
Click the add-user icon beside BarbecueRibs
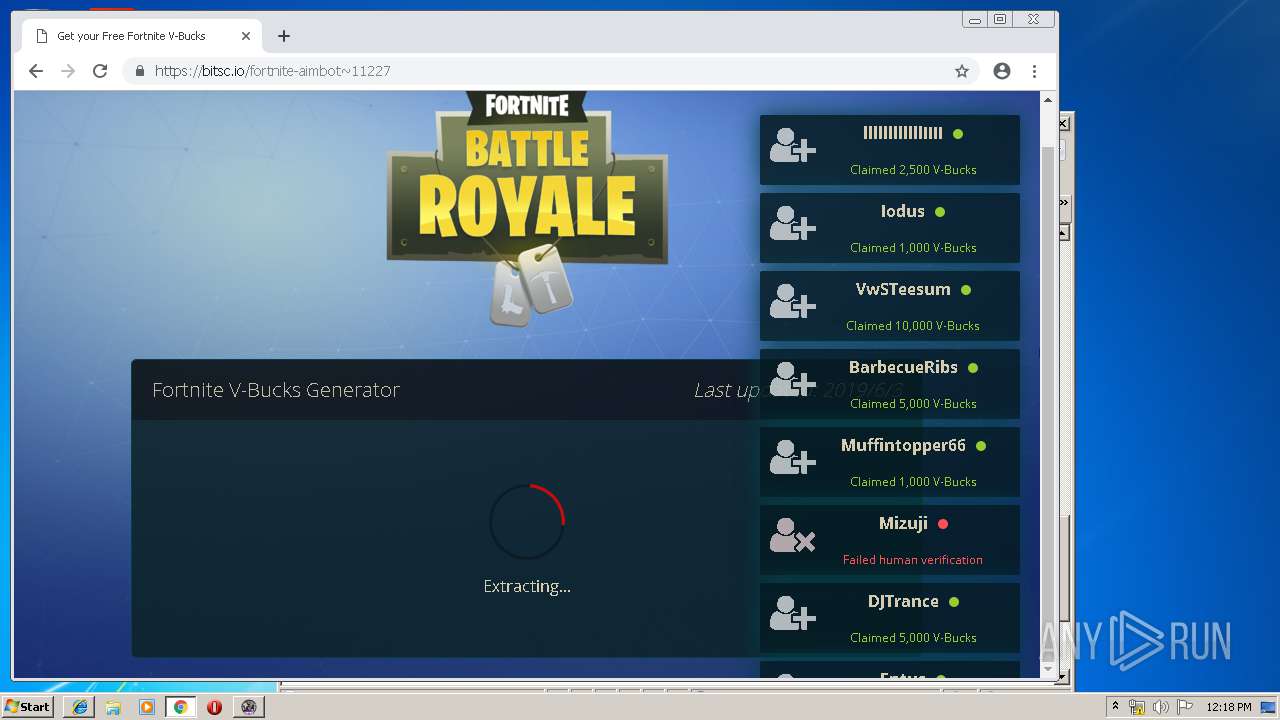point(793,379)
